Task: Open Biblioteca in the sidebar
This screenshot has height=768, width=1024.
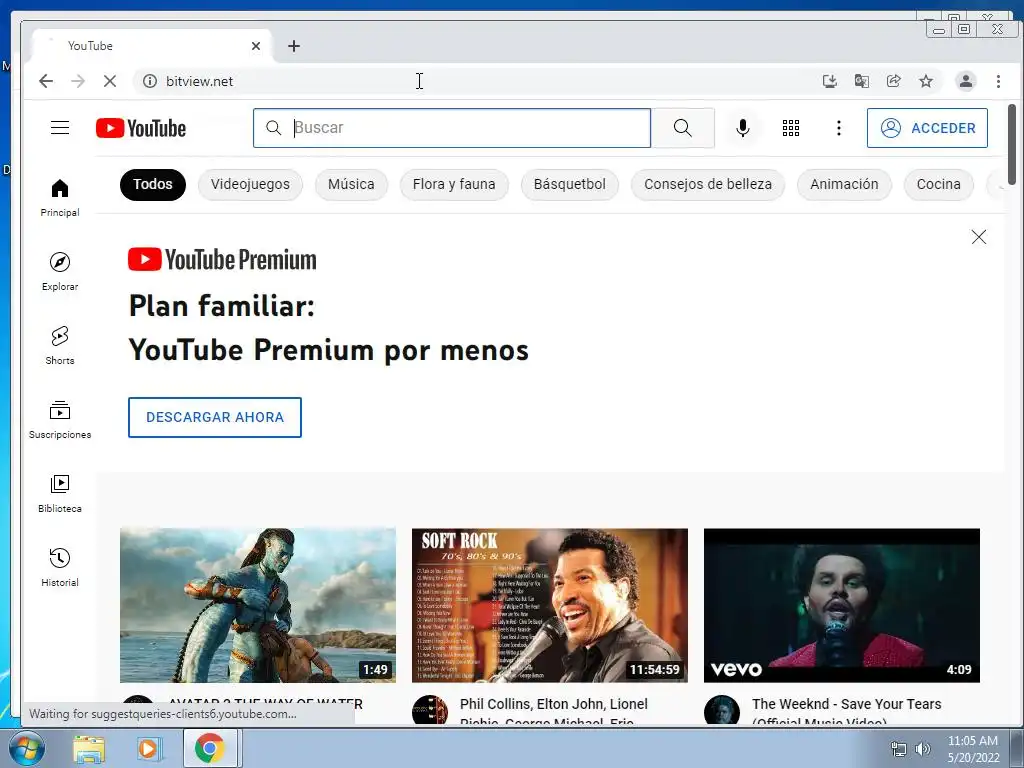Action: [x=60, y=493]
